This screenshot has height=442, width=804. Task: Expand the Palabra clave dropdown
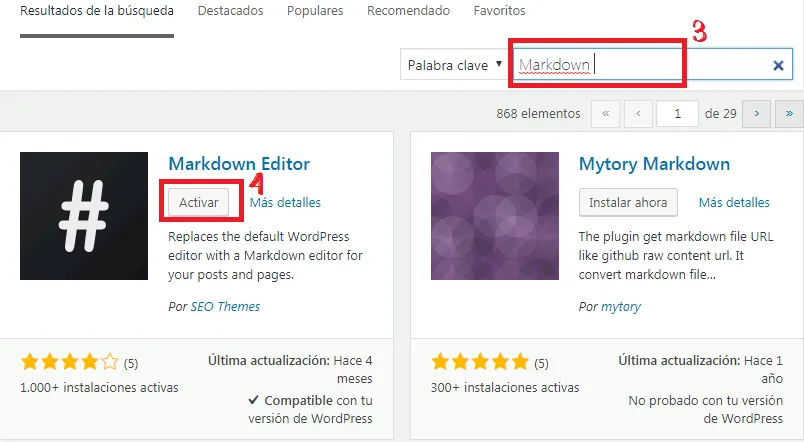[x=454, y=65]
